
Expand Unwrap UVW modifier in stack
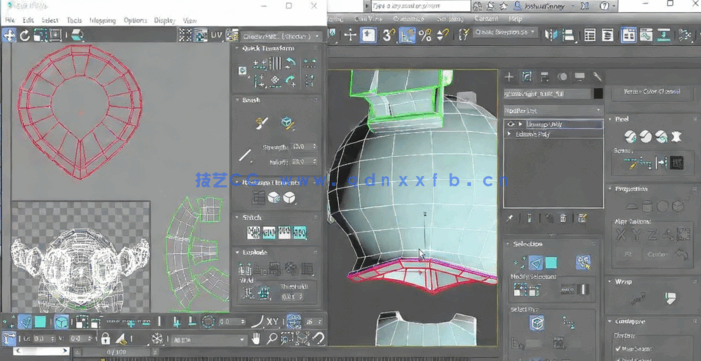[520, 124]
